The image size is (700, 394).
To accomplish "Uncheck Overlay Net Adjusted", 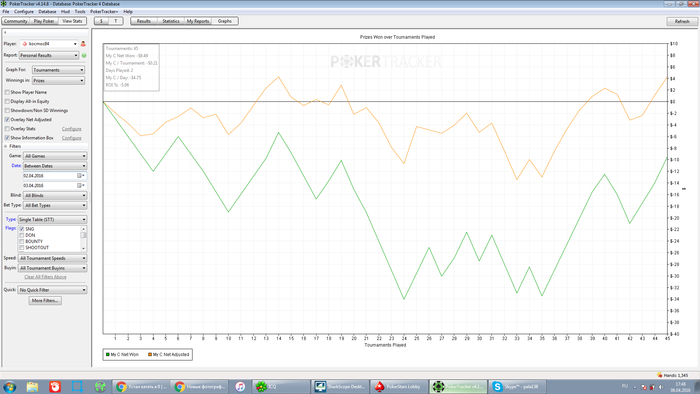I will coord(7,120).
